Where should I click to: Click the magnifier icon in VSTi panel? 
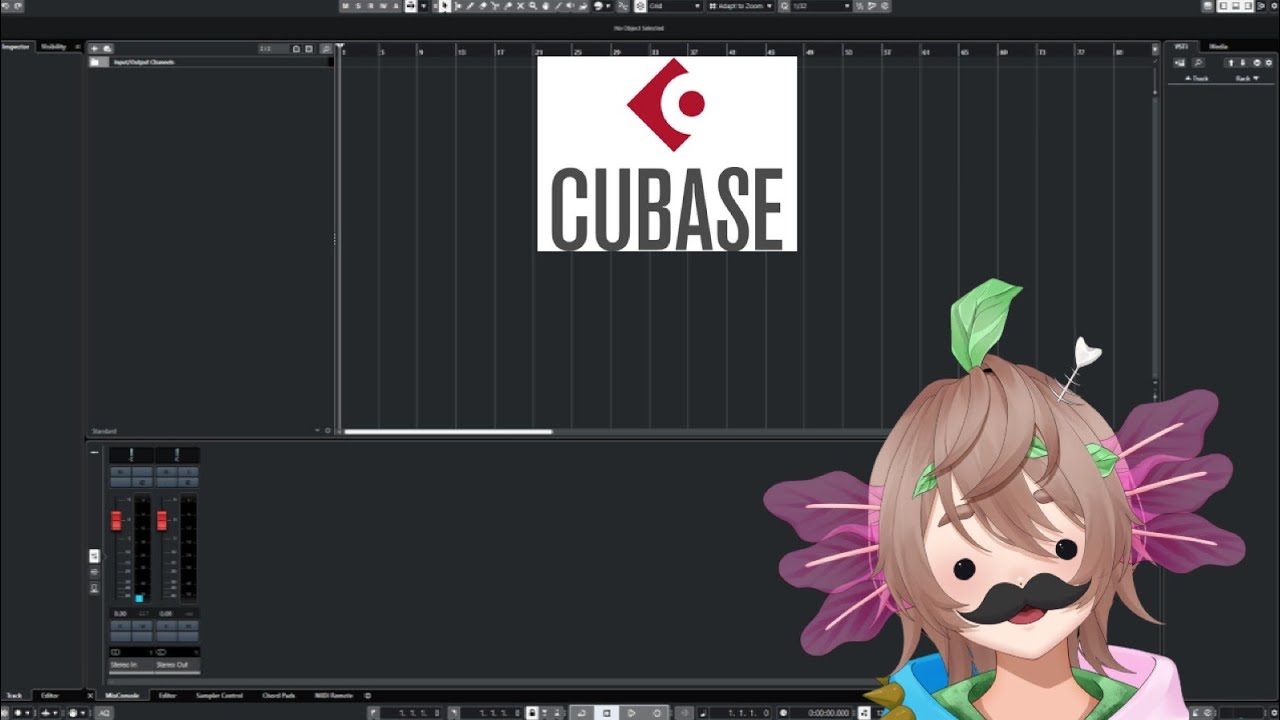[1198, 63]
